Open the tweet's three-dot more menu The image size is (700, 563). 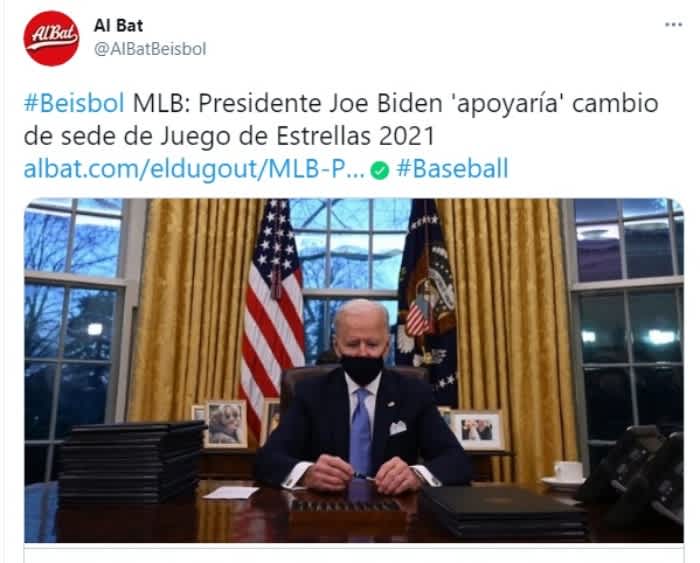click(x=673, y=25)
